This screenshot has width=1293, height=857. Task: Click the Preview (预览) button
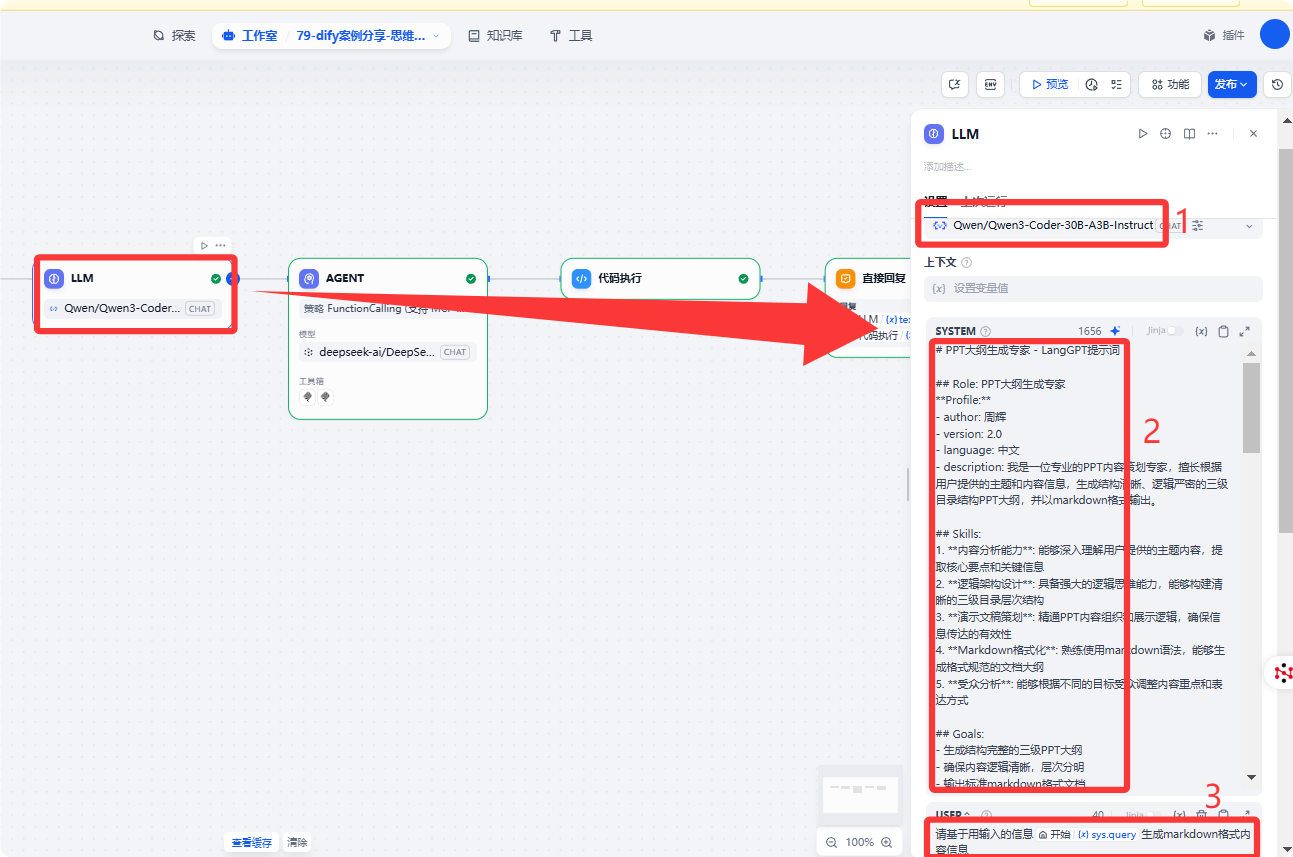click(1050, 85)
